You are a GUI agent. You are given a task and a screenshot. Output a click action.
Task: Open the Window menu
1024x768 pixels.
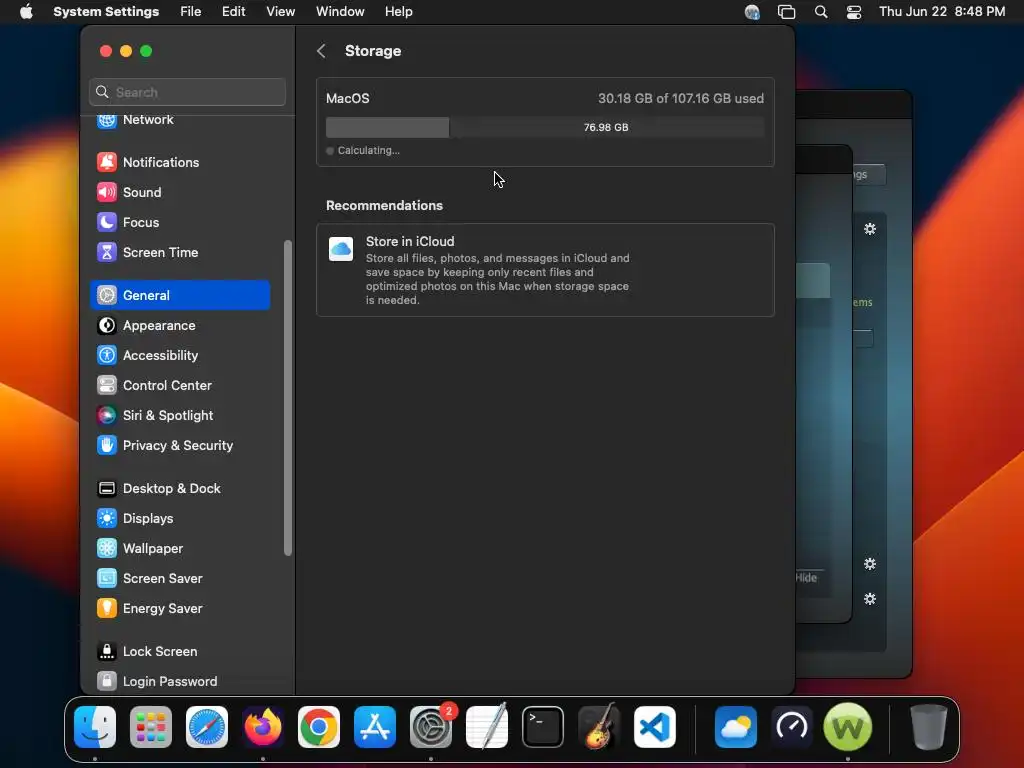click(340, 12)
